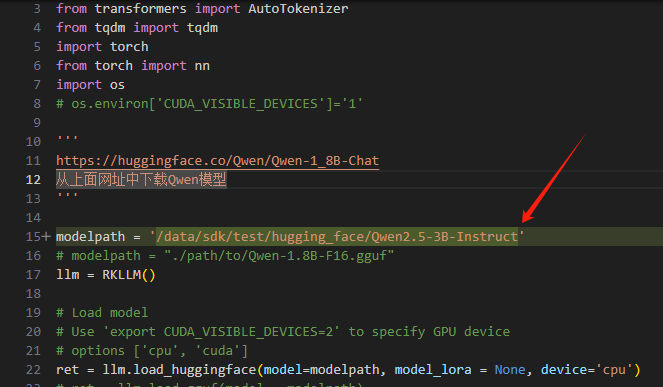Click 'AutoTokenizer' in the transformers import
663x387 pixels.
tap(298, 8)
